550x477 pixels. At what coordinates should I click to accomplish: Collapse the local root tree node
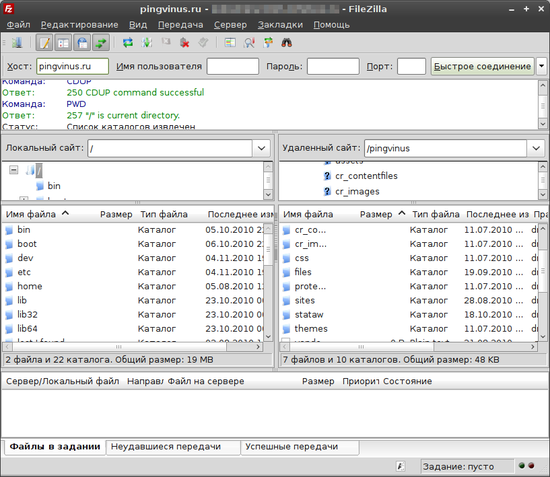click(14, 170)
